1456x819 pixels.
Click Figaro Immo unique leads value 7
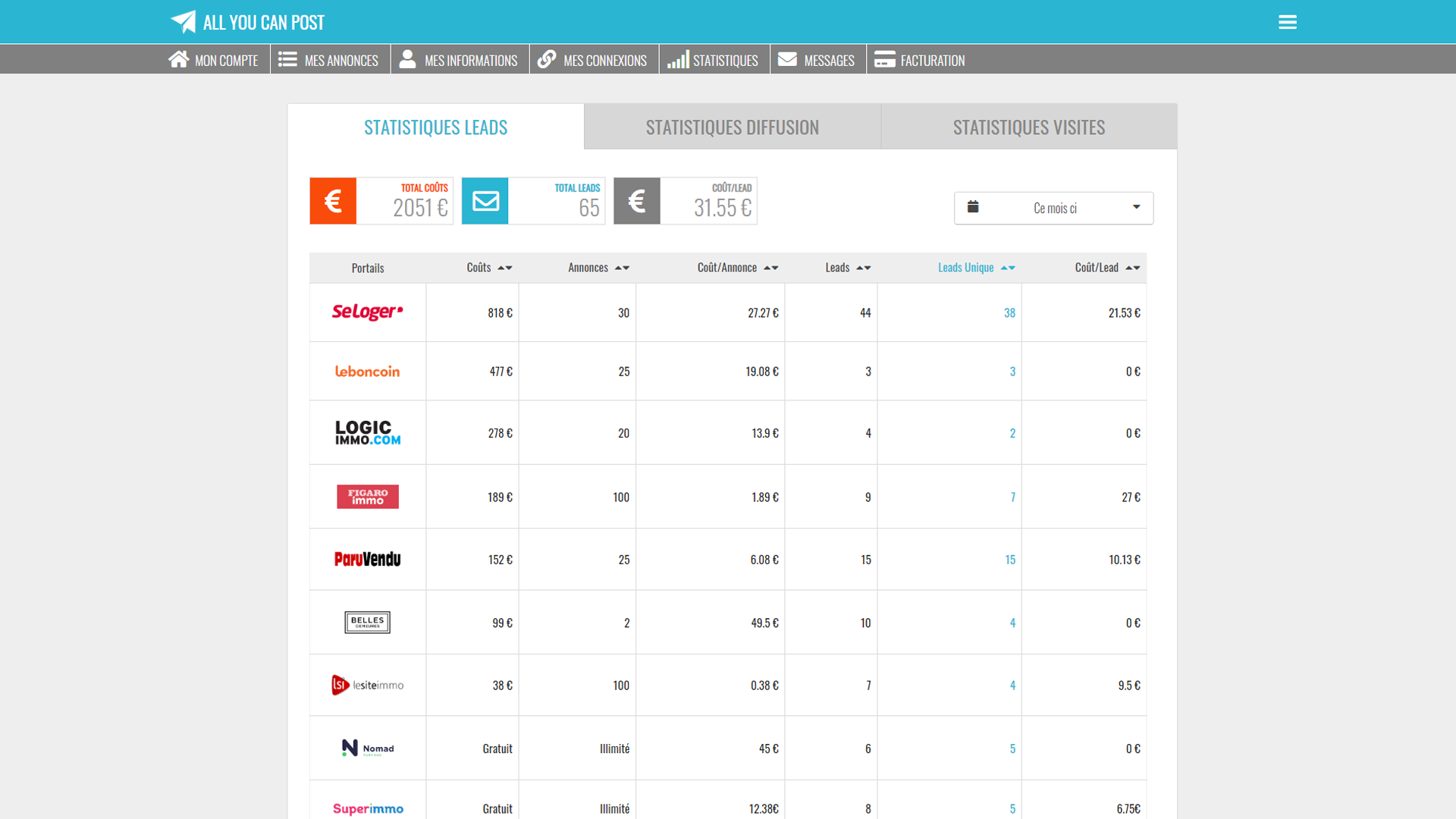pyautogui.click(x=1012, y=497)
